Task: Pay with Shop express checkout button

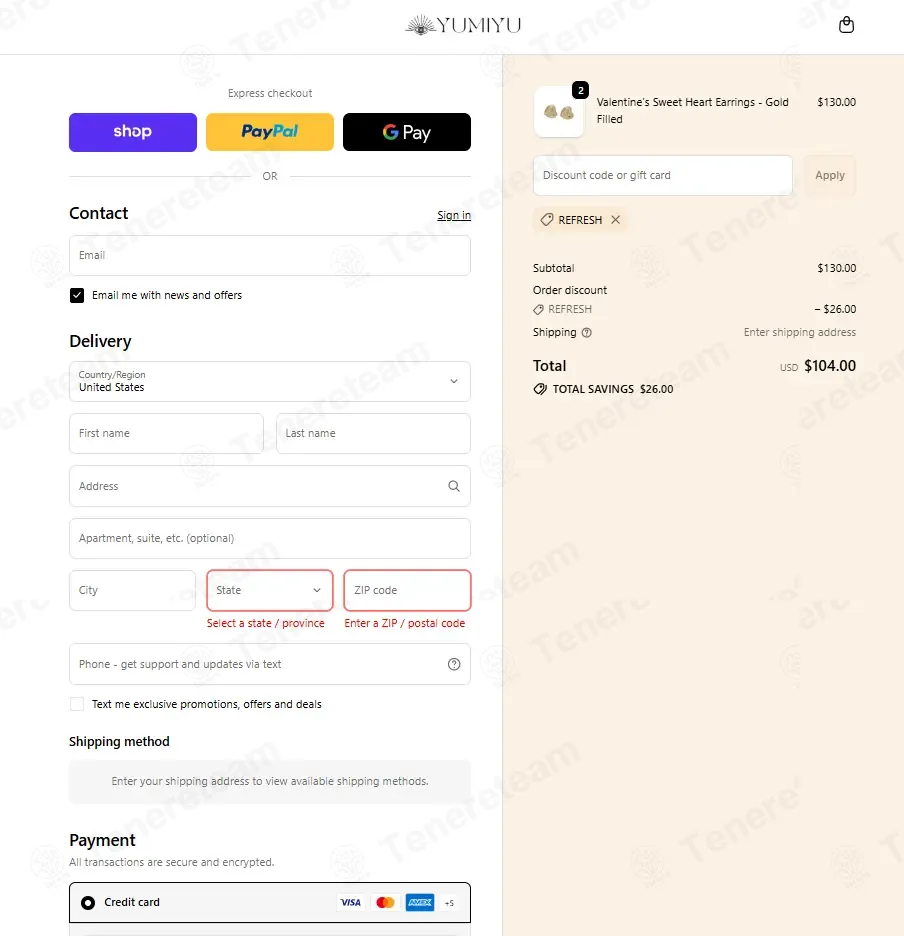Action: coord(133,132)
